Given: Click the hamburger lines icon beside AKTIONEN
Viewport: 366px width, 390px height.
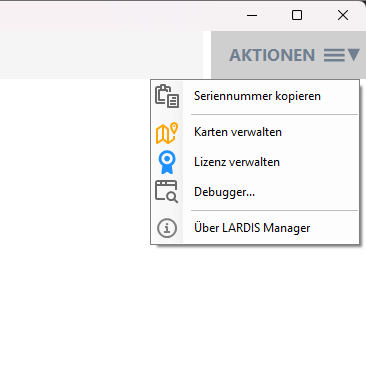Looking at the screenshot, I should point(334,55).
